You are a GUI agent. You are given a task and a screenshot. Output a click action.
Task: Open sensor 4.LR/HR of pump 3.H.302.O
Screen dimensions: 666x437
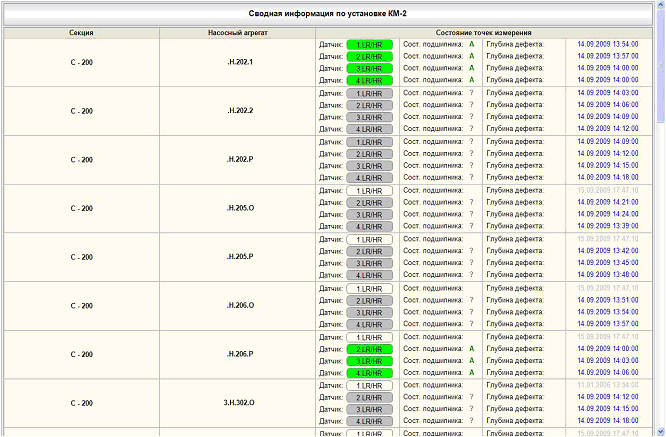(x=369, y=421)
